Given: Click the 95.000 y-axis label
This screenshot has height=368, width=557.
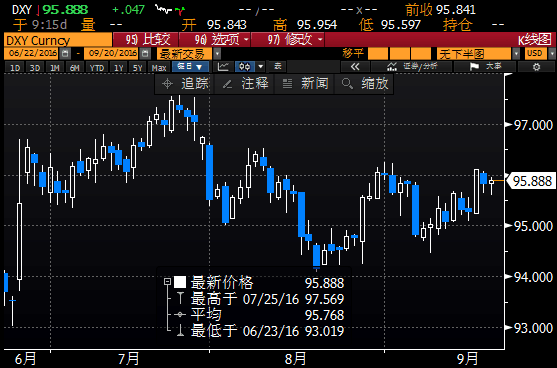Looking at the screenshot, I should 533,226.
